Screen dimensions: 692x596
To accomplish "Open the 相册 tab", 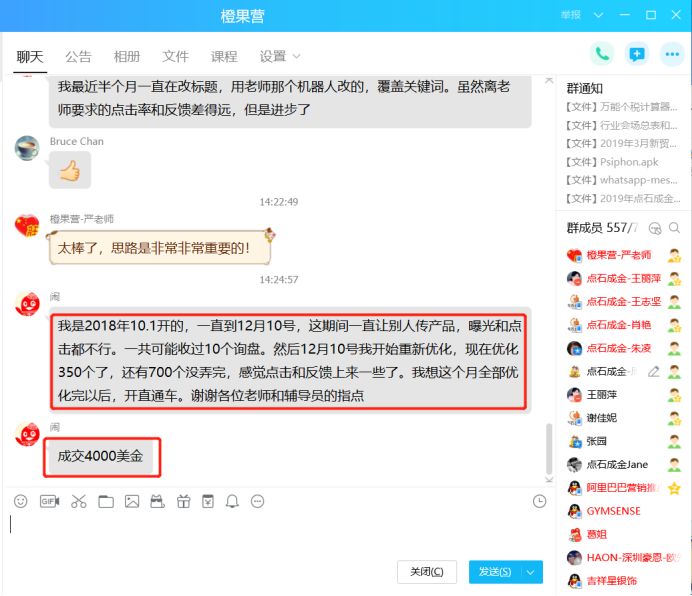I will click(x=127, y=57).
